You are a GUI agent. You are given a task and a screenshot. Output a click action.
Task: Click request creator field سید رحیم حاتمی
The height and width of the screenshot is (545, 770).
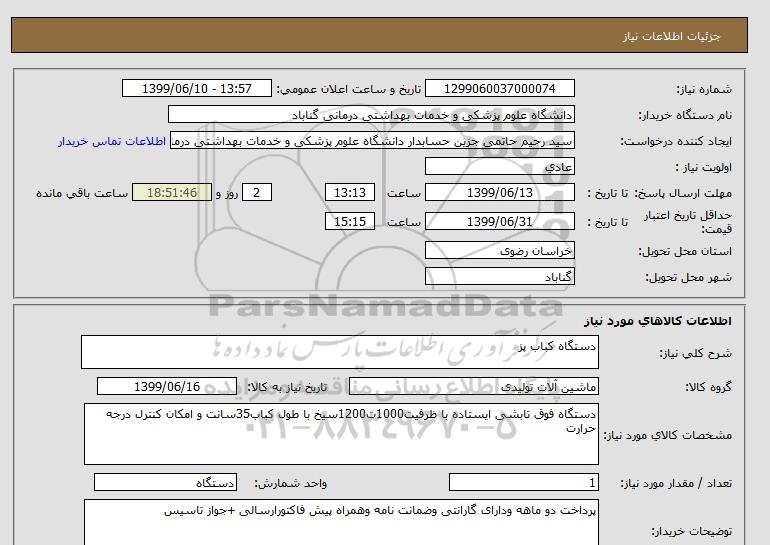372,140
